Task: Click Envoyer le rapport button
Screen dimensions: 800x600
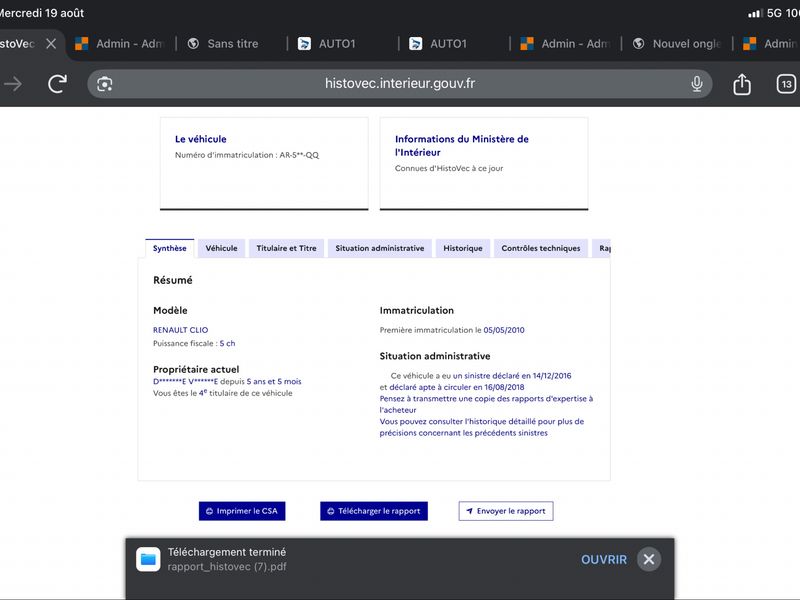Action: click(x=506, y=511)
